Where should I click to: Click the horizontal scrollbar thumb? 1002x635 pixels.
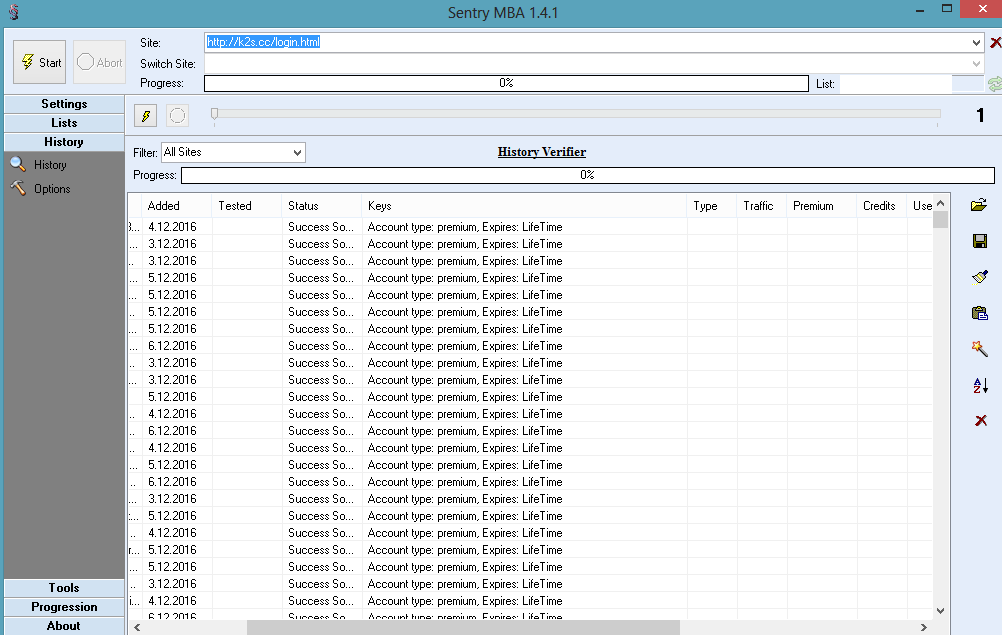coord(463,627)
